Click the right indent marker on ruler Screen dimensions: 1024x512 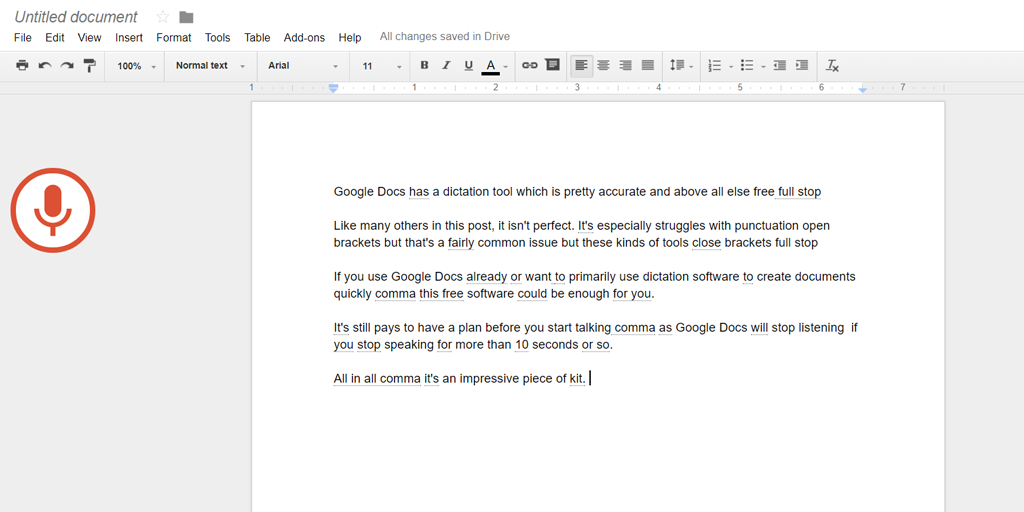[x=863, y=88]
